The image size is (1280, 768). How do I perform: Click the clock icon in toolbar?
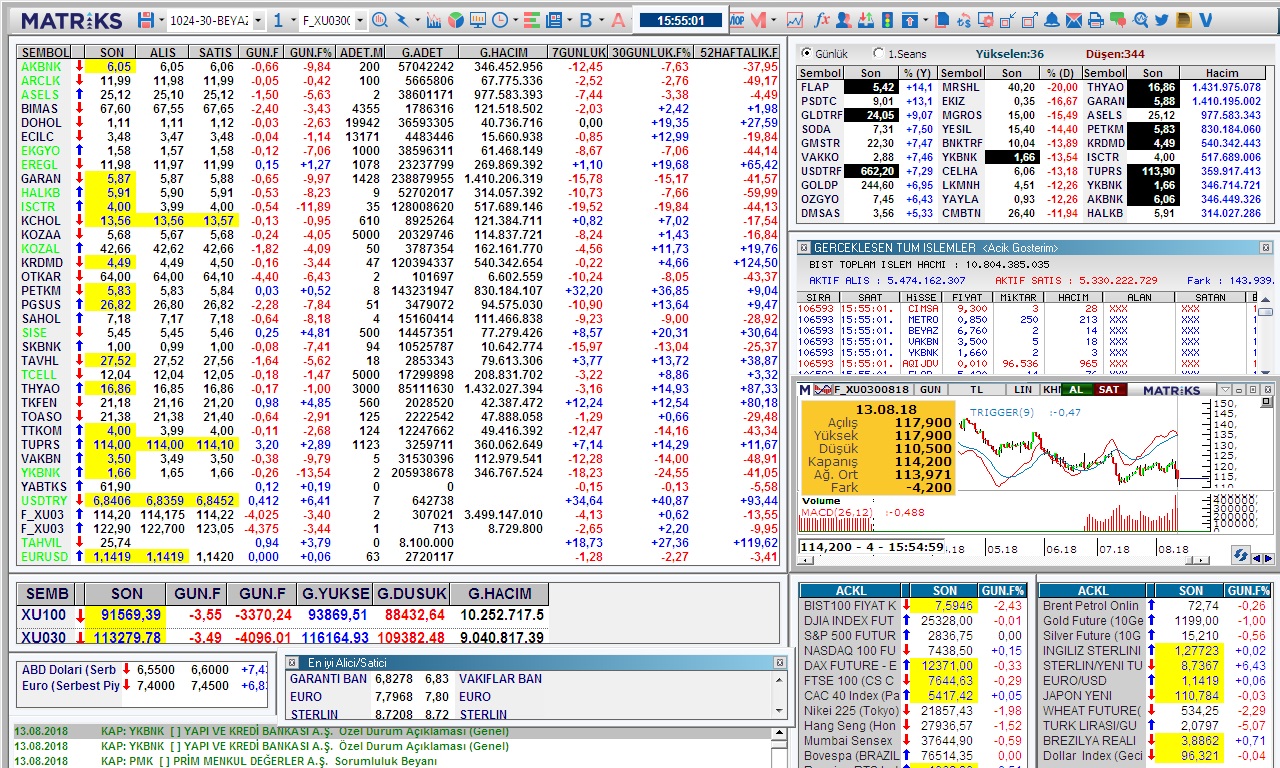tap(499, 20)
